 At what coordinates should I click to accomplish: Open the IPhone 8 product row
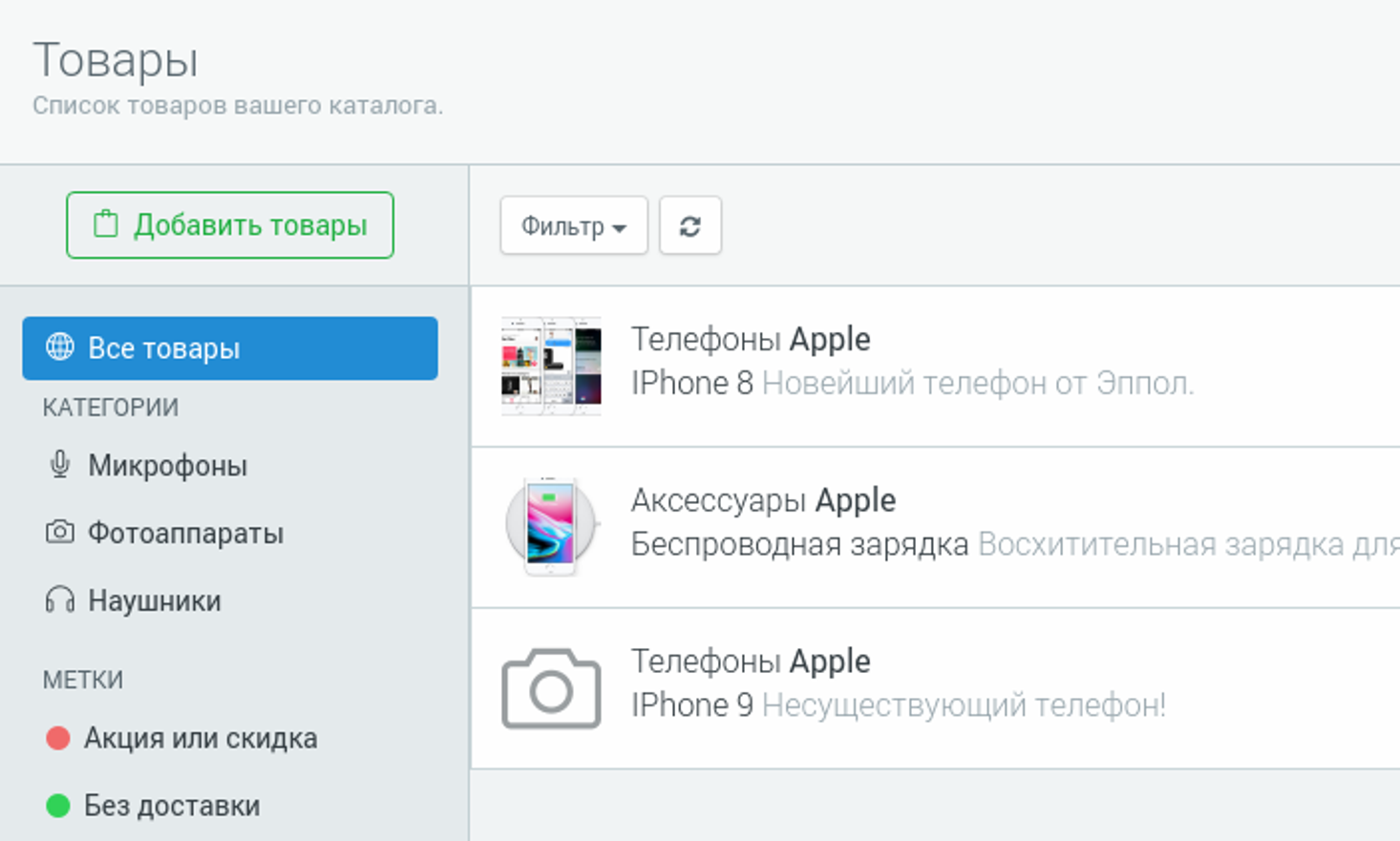click(x=936, y=367)
